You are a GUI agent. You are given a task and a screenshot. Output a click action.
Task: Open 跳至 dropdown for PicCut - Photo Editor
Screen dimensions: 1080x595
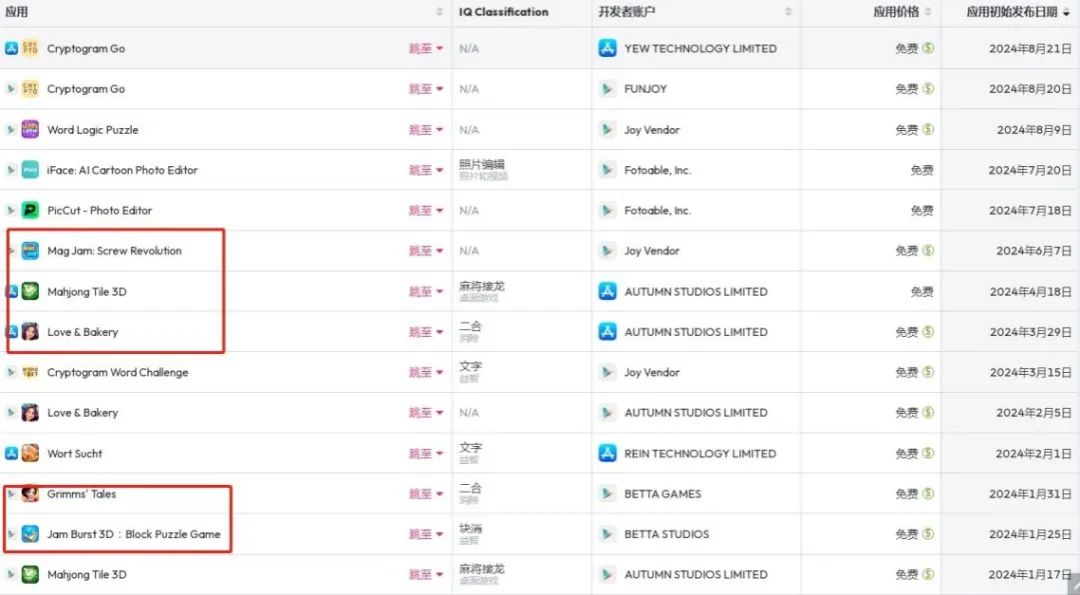click(x=426, y=210)
